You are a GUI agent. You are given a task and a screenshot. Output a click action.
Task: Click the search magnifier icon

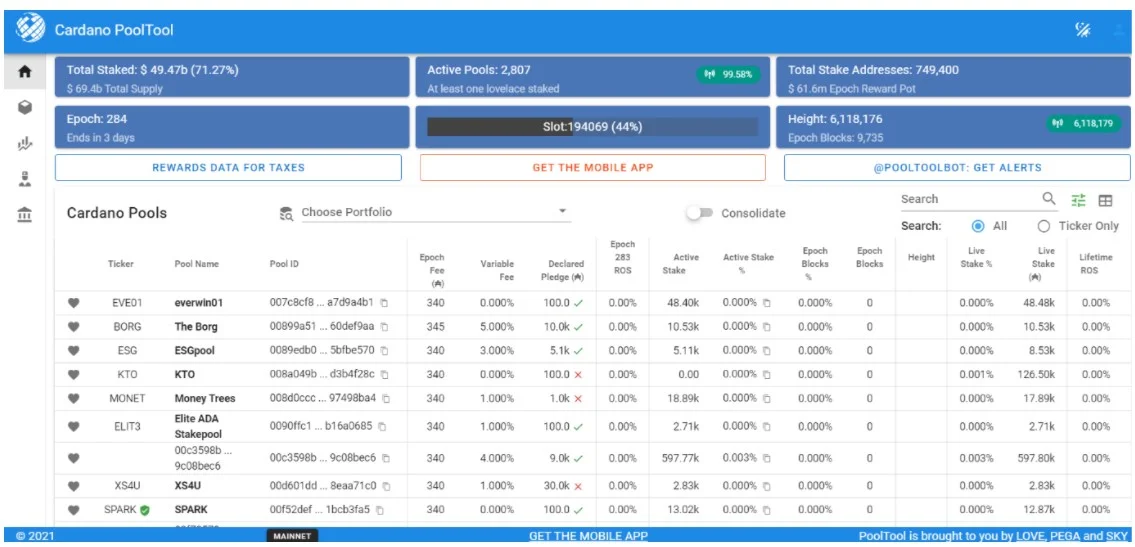[1049, 198]
